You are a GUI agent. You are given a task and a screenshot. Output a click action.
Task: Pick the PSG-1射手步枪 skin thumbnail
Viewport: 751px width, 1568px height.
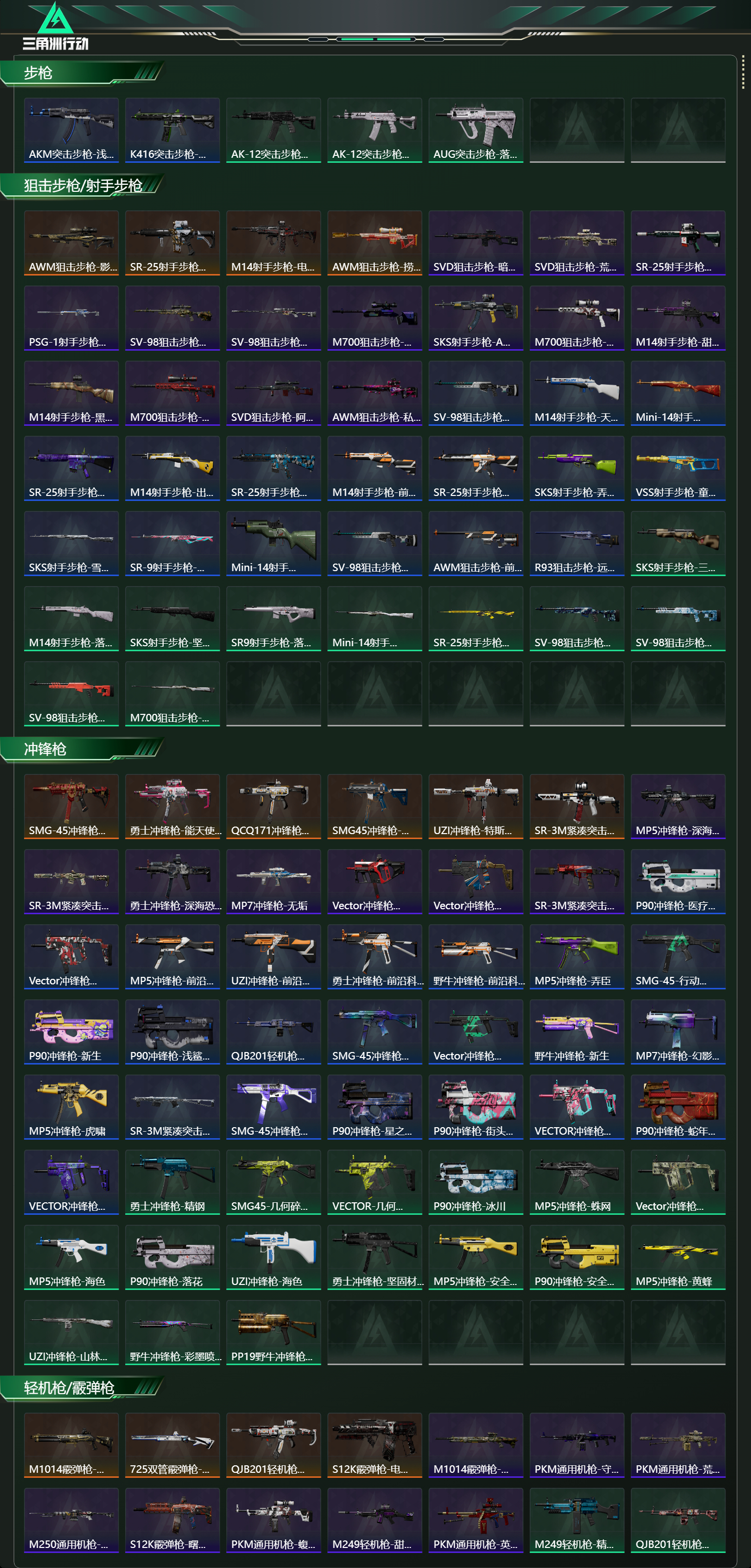point(71,318)
